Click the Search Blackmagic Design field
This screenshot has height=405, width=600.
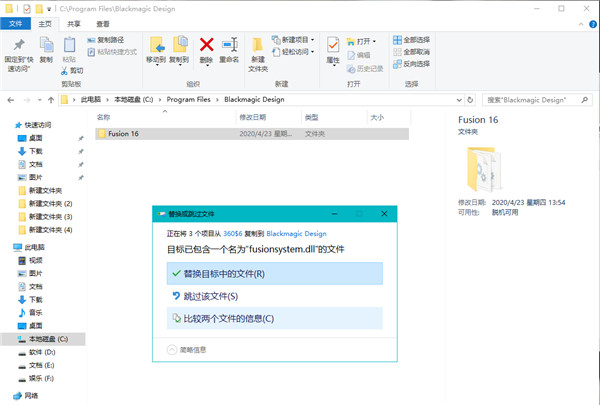(537, 100)
